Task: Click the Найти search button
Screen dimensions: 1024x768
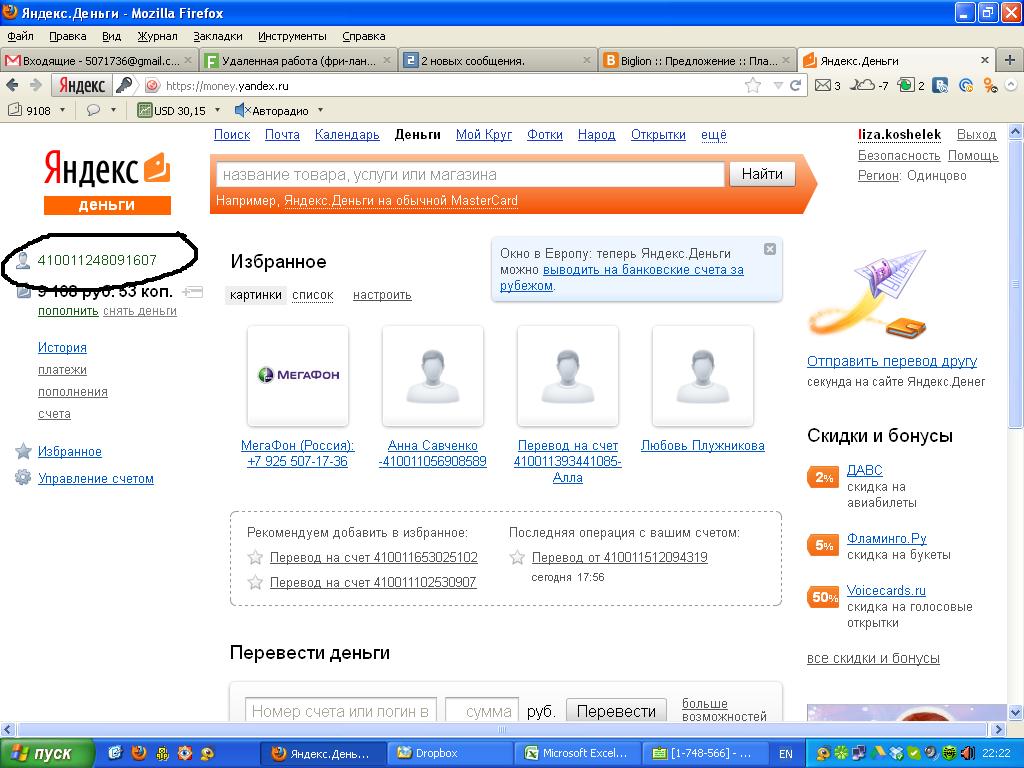Action: point(762,174)
